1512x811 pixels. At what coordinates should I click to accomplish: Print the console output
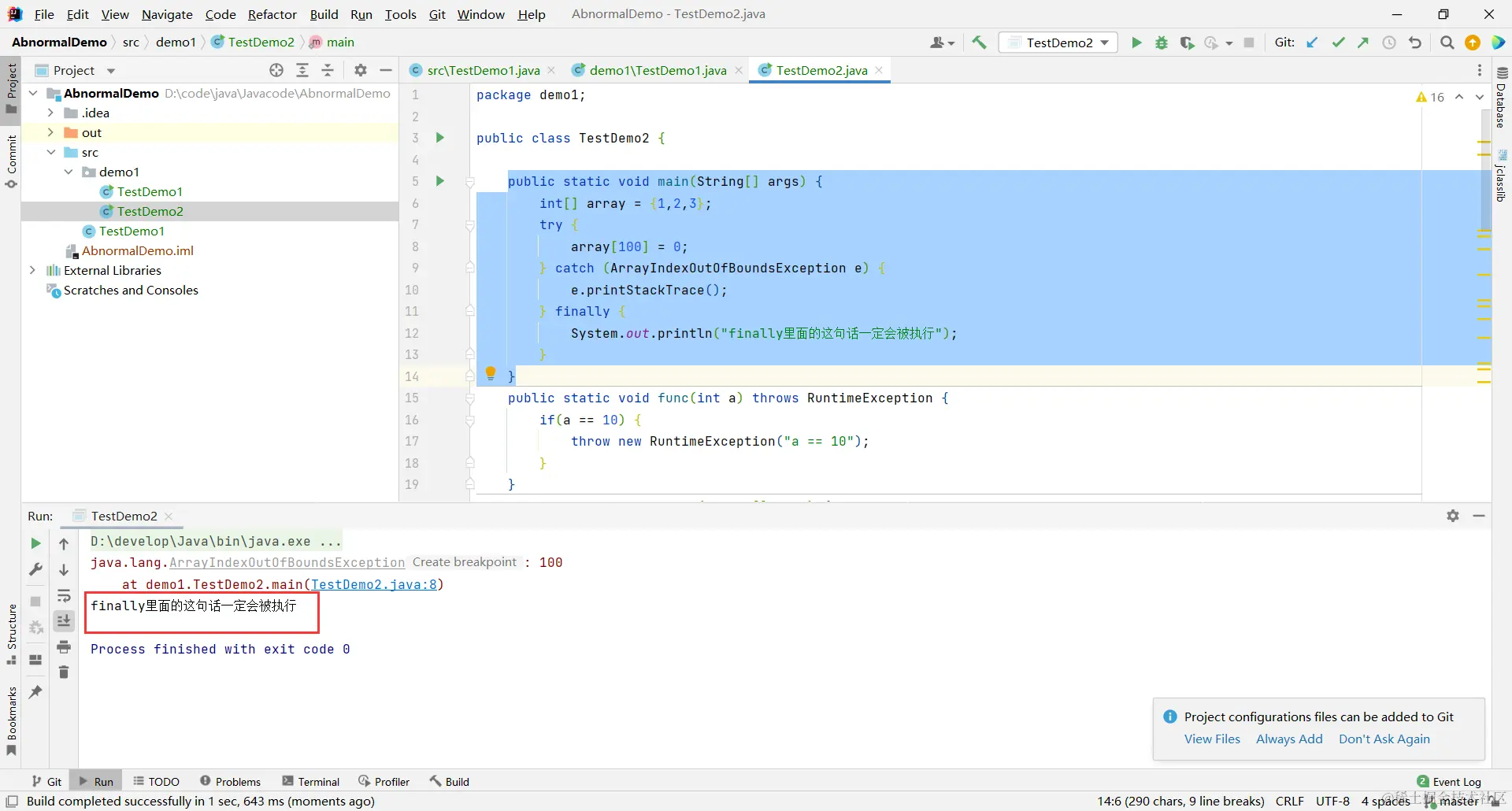(x=64, y=647)
